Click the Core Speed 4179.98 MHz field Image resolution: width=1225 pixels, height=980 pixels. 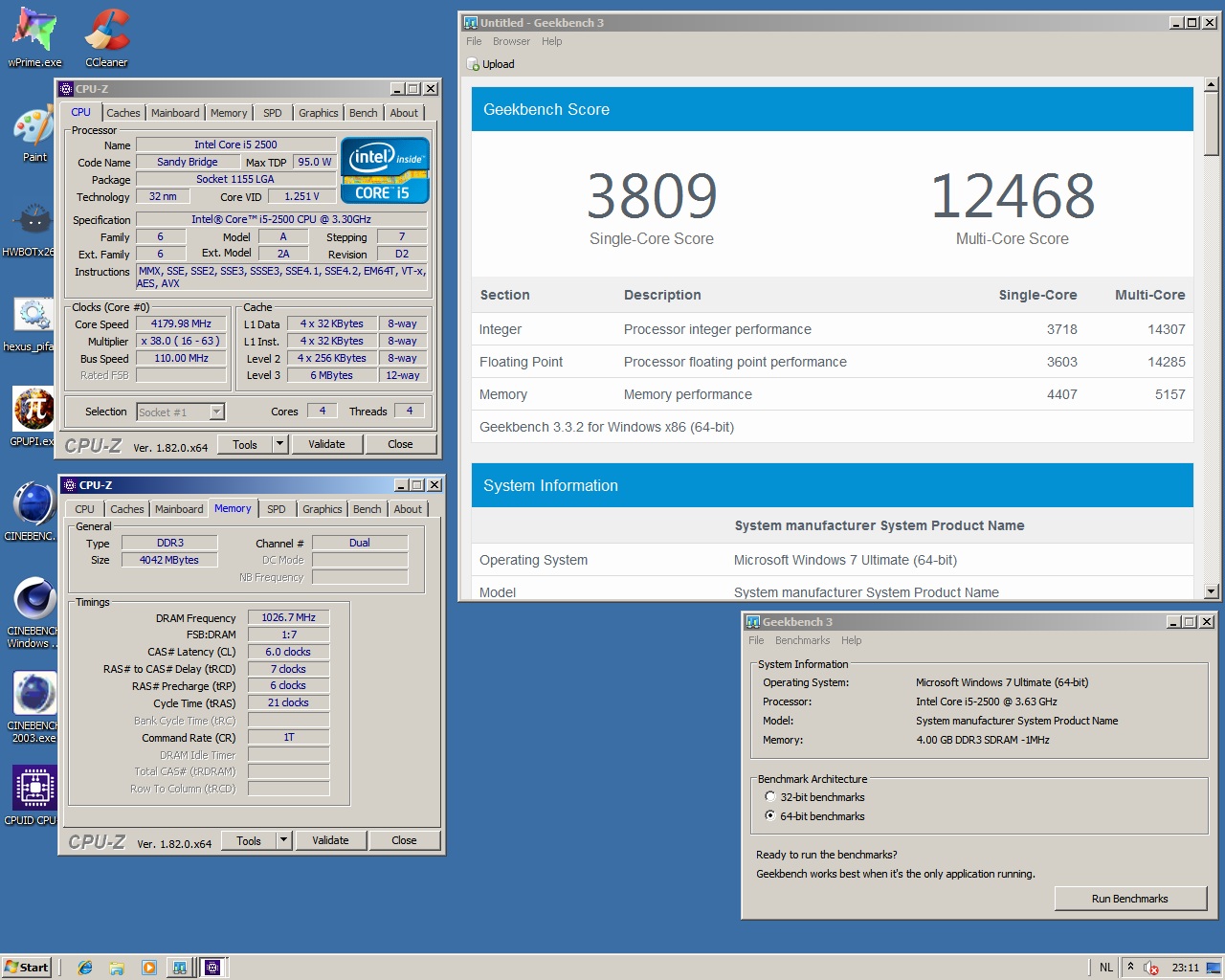[181, 323]
